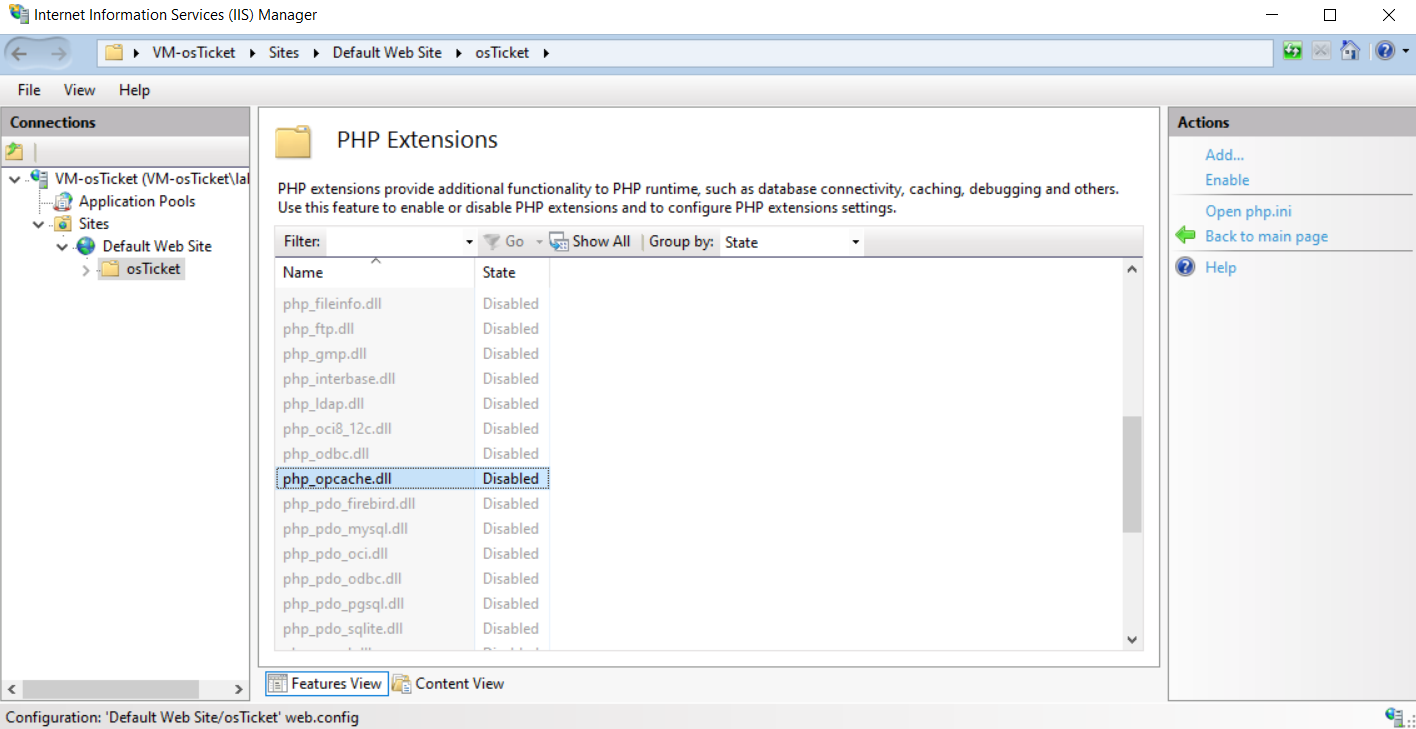
Task: Open the Go button dropdown arrow
Action: tap(538, 242)
